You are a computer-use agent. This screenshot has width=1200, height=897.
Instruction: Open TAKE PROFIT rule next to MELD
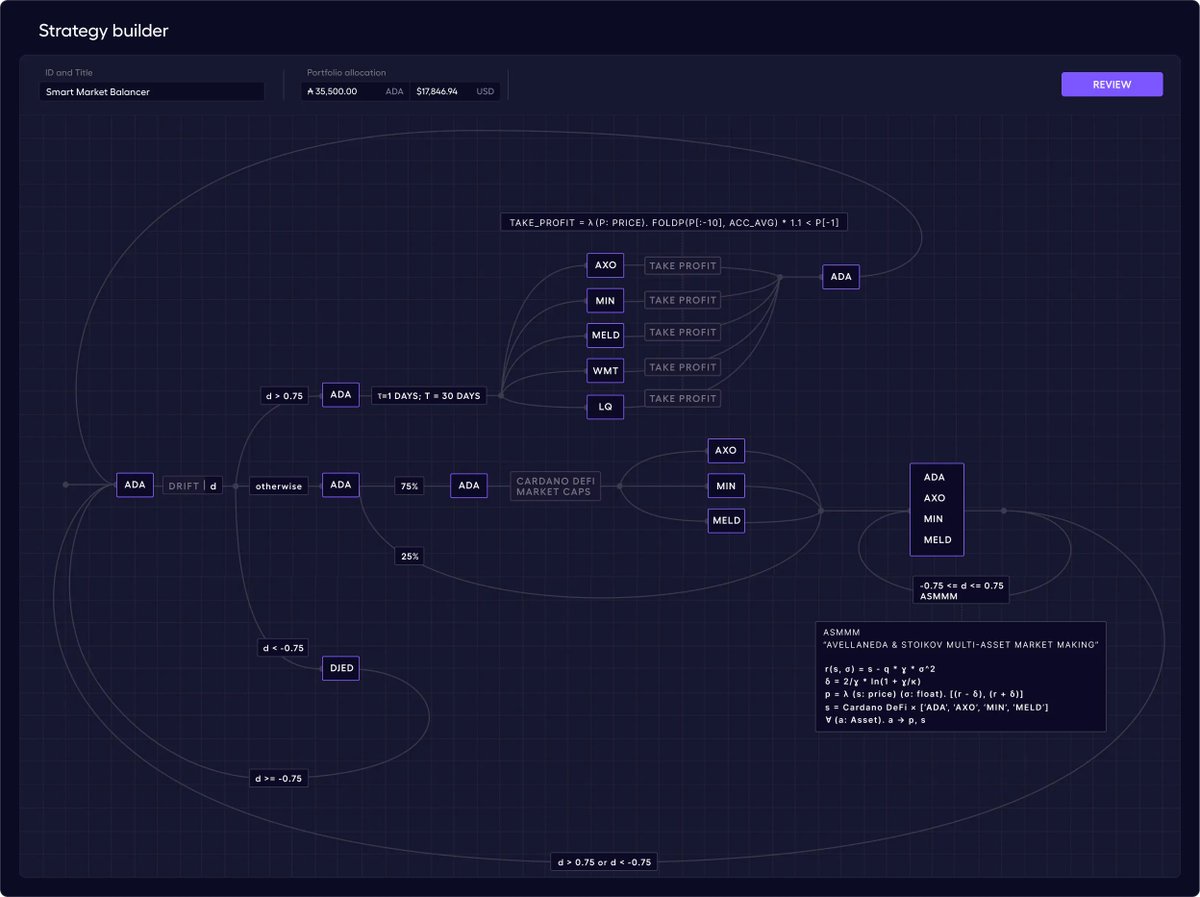[682, 332]
